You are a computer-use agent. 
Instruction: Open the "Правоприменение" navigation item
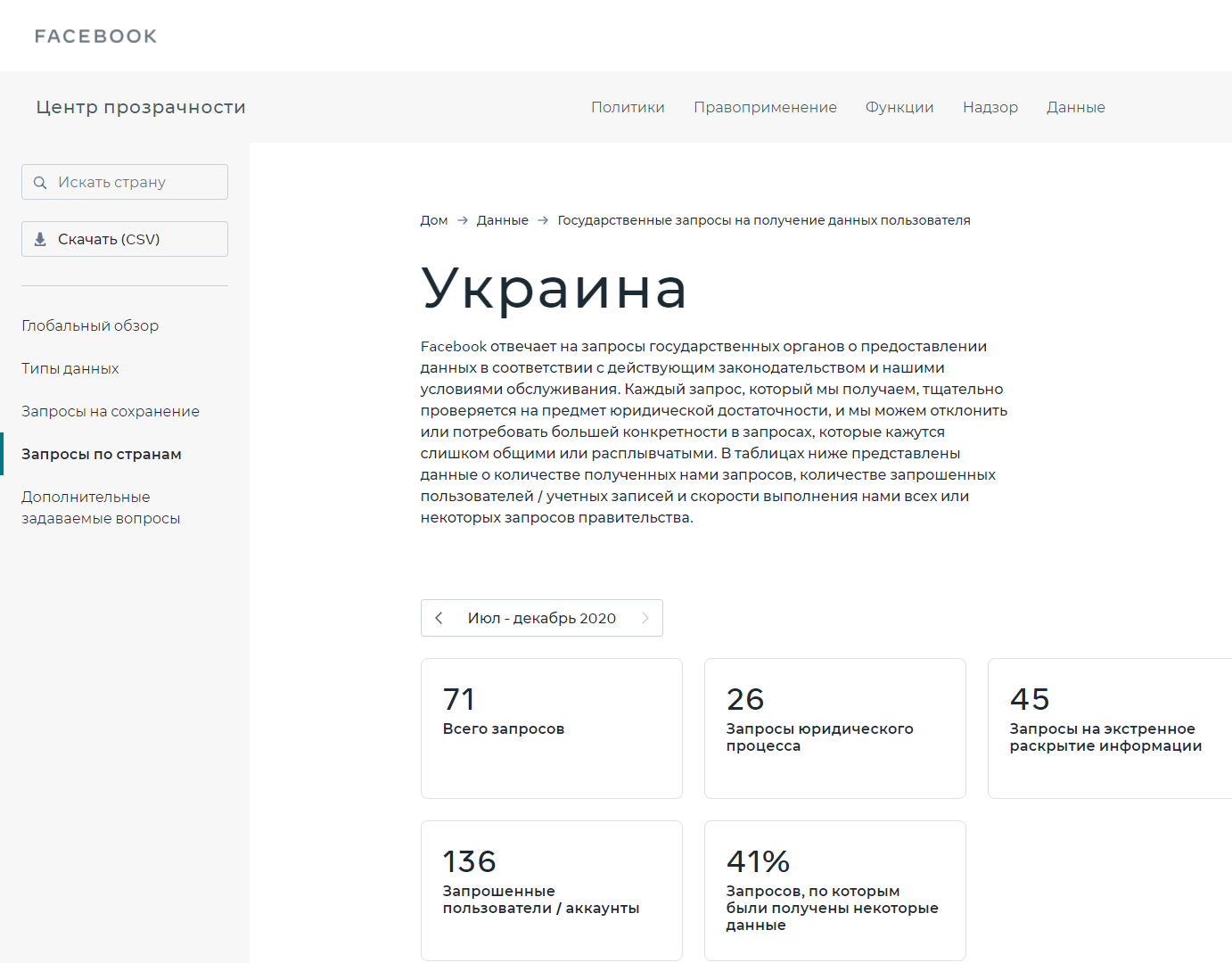[x=765, y=107]
